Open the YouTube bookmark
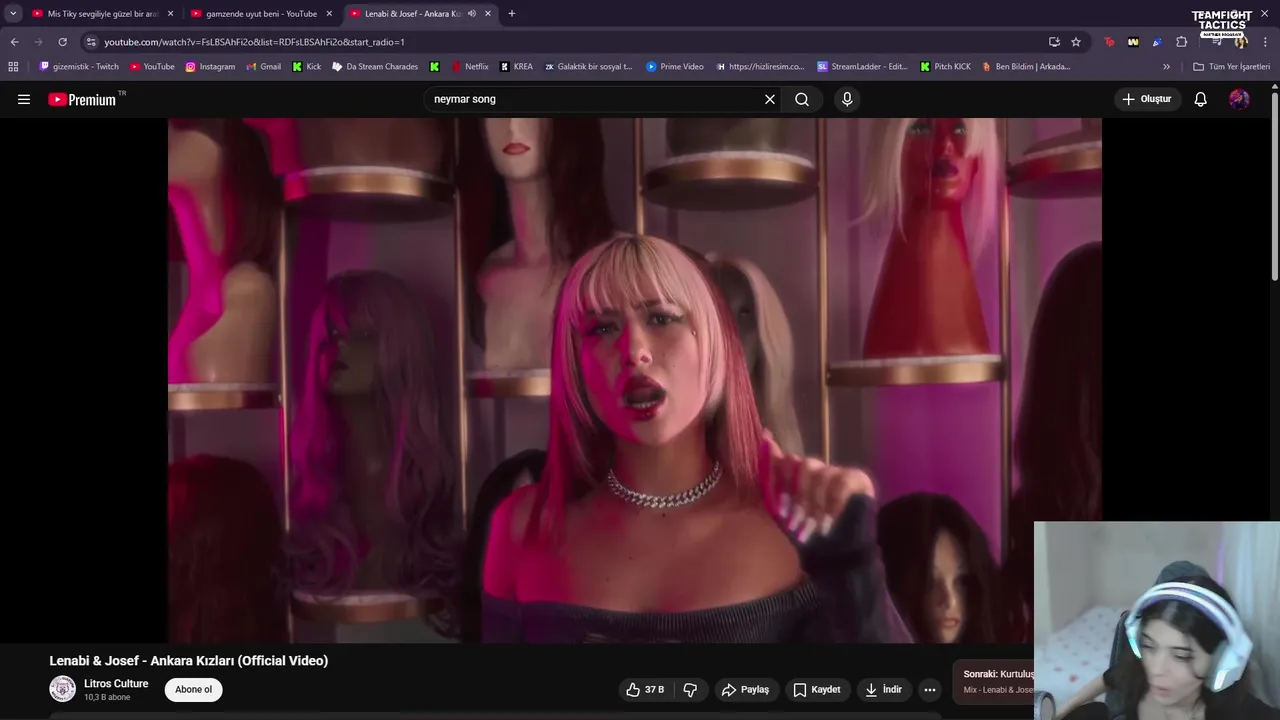The image size is (1280, 720). 152,67
